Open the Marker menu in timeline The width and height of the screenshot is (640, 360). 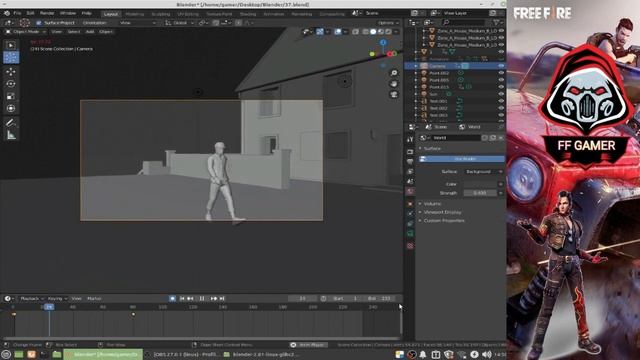[x=94, y=299]
